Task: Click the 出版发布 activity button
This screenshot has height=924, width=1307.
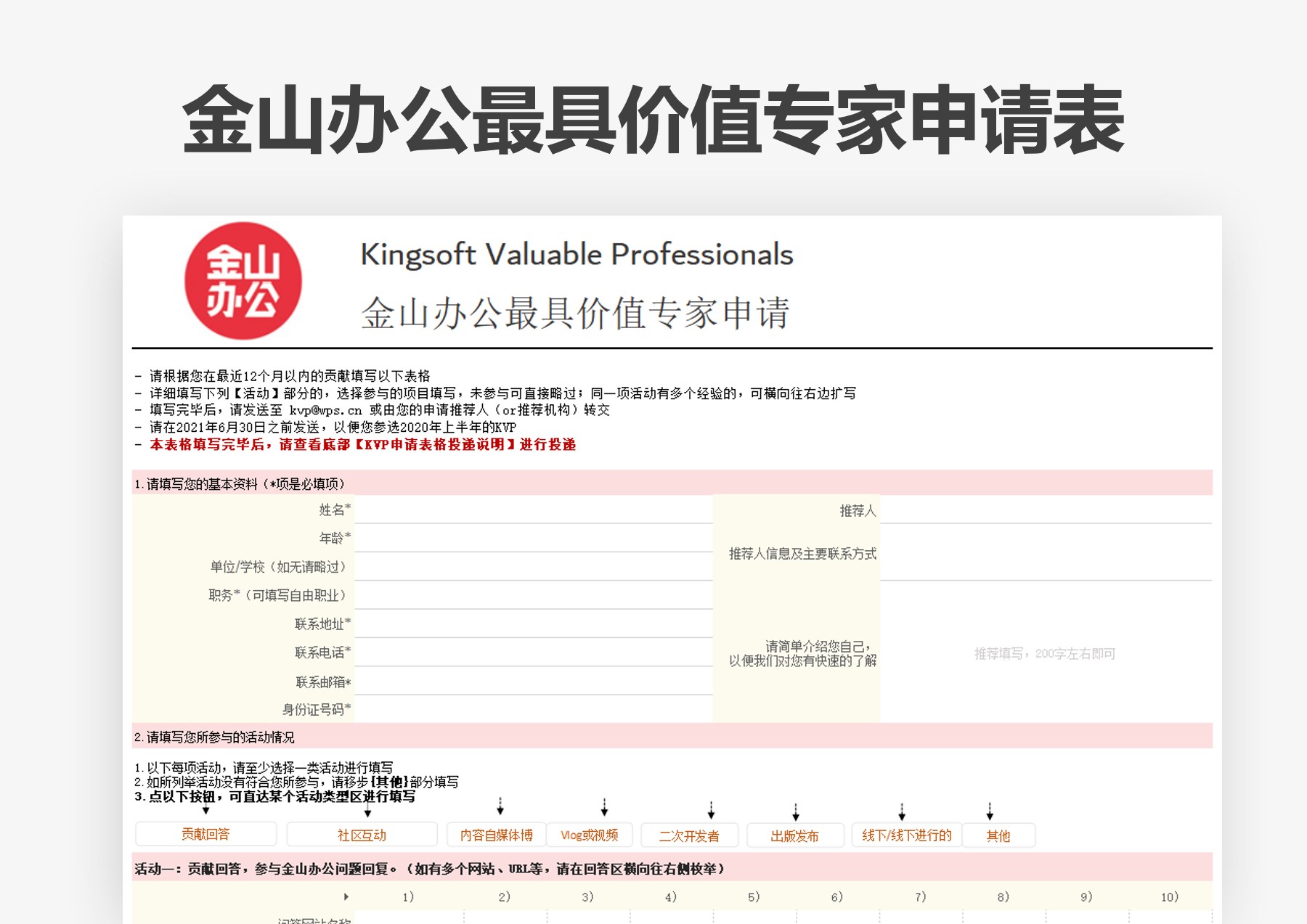Action: tap(794, 835)
